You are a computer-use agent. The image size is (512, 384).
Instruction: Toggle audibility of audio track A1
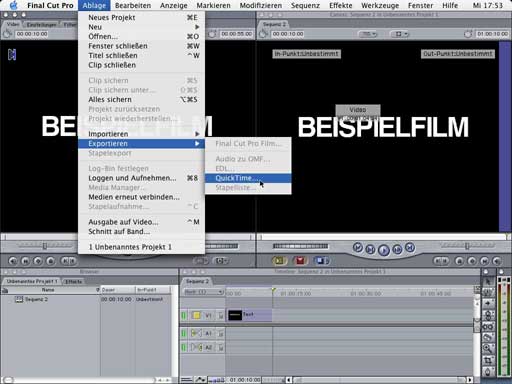[x=184, y=333]
